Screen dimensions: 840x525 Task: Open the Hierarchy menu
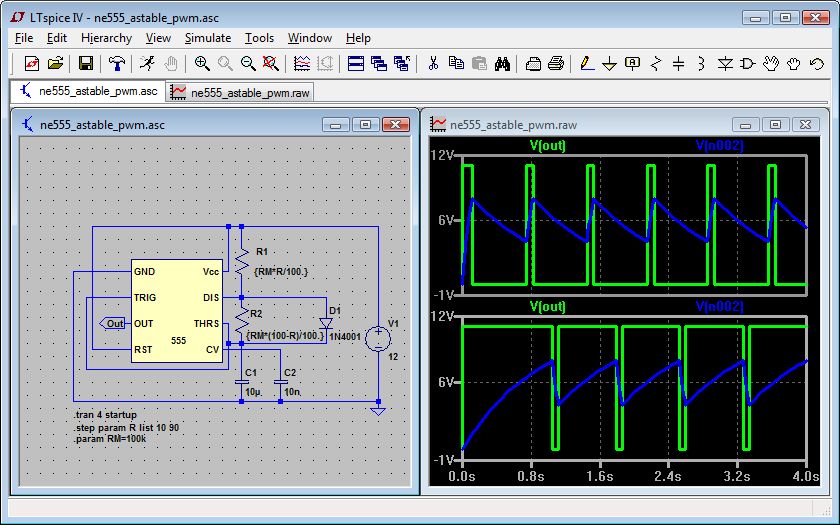pos(106,38)
